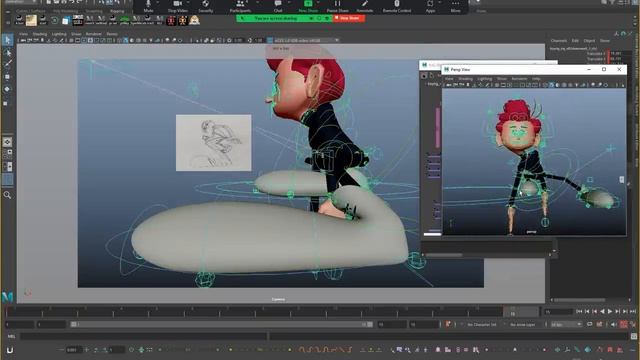Toggle the red auto keyframe button
Screen dimensions: 640x360
coord(623,324)
